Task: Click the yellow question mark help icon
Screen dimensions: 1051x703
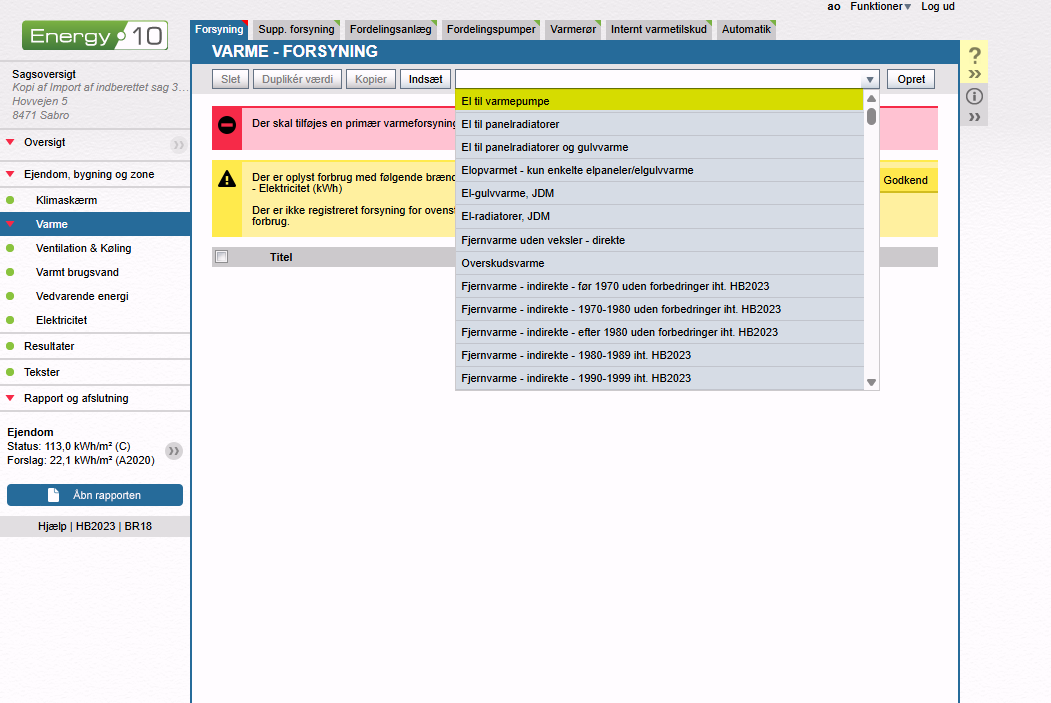Action: click(975, 56)
